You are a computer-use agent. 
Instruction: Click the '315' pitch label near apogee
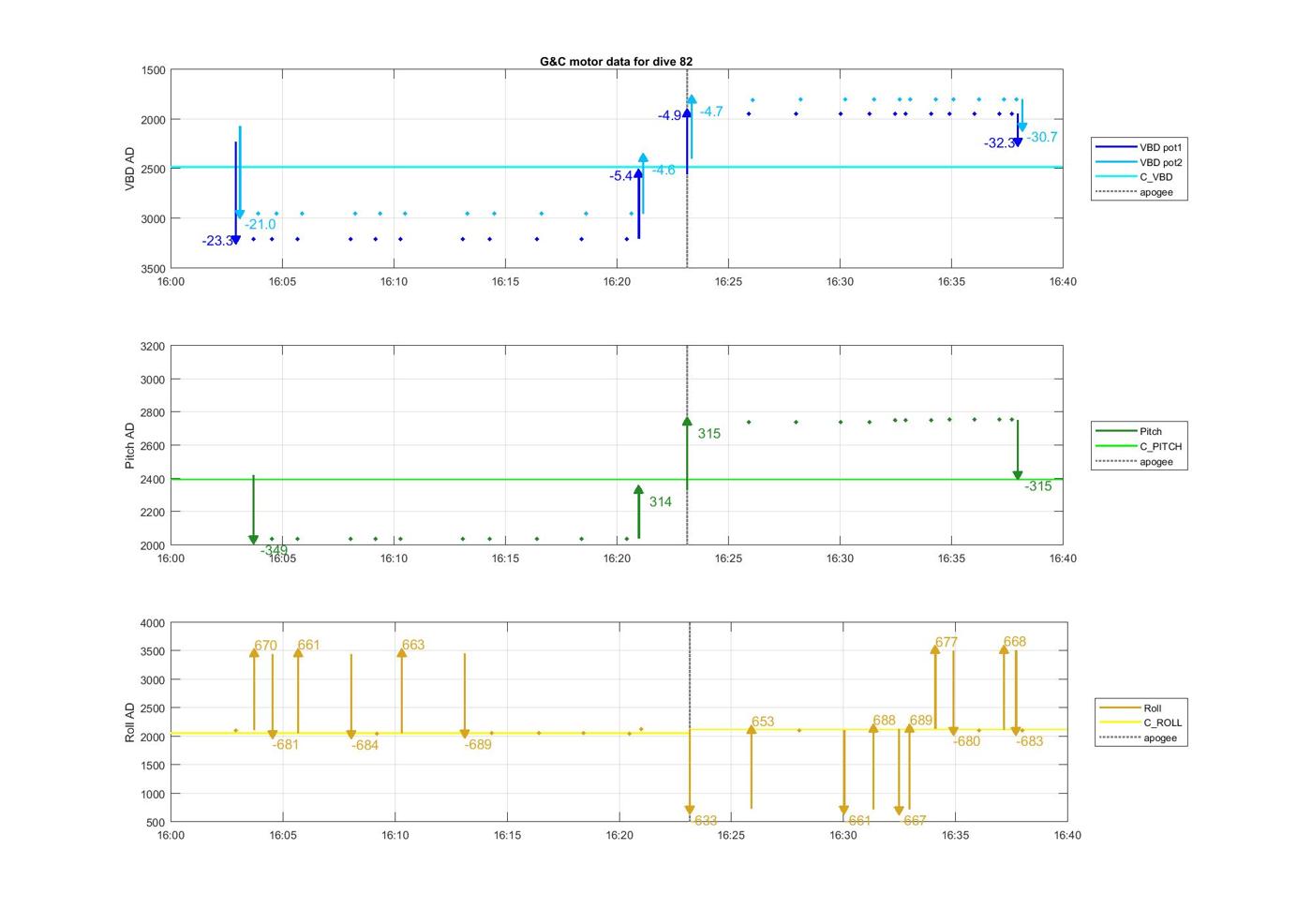click(x=709, y=434)
